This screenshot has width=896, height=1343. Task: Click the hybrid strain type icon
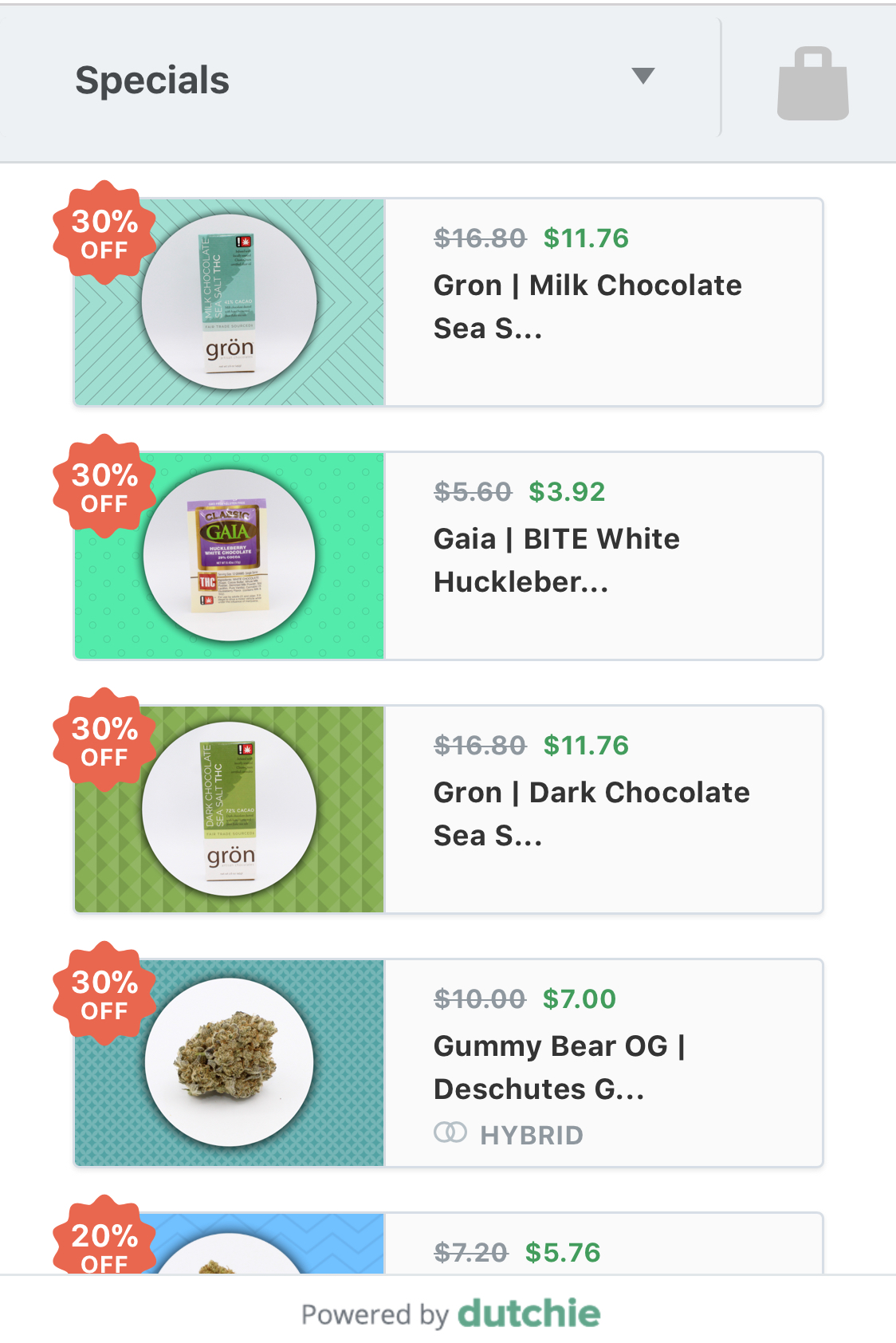pos(450,1132)
